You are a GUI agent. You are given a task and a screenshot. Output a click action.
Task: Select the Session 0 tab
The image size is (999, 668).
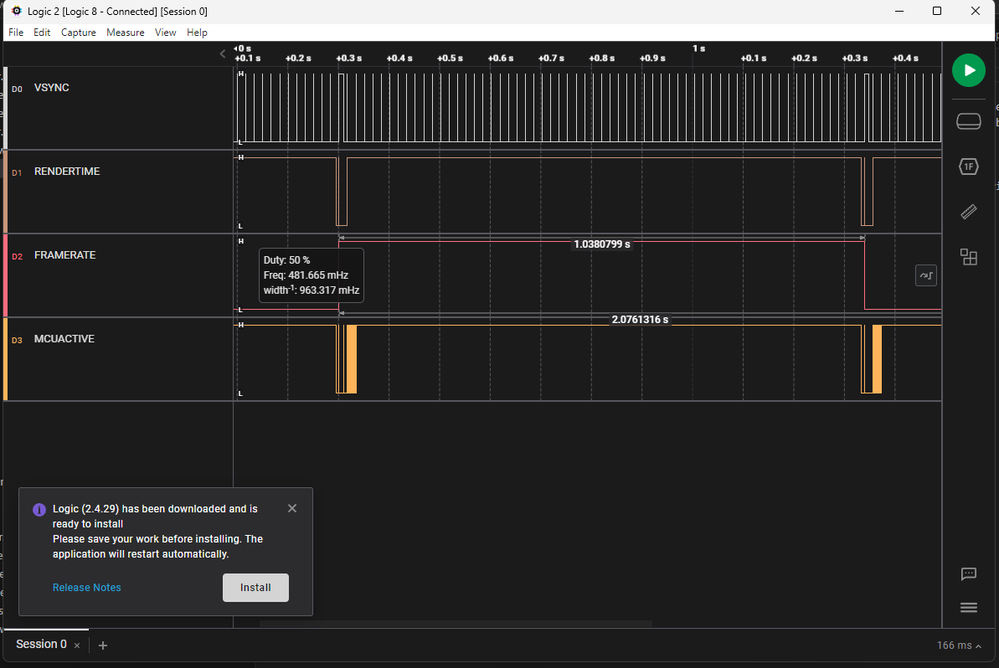(x=41, y=644)
